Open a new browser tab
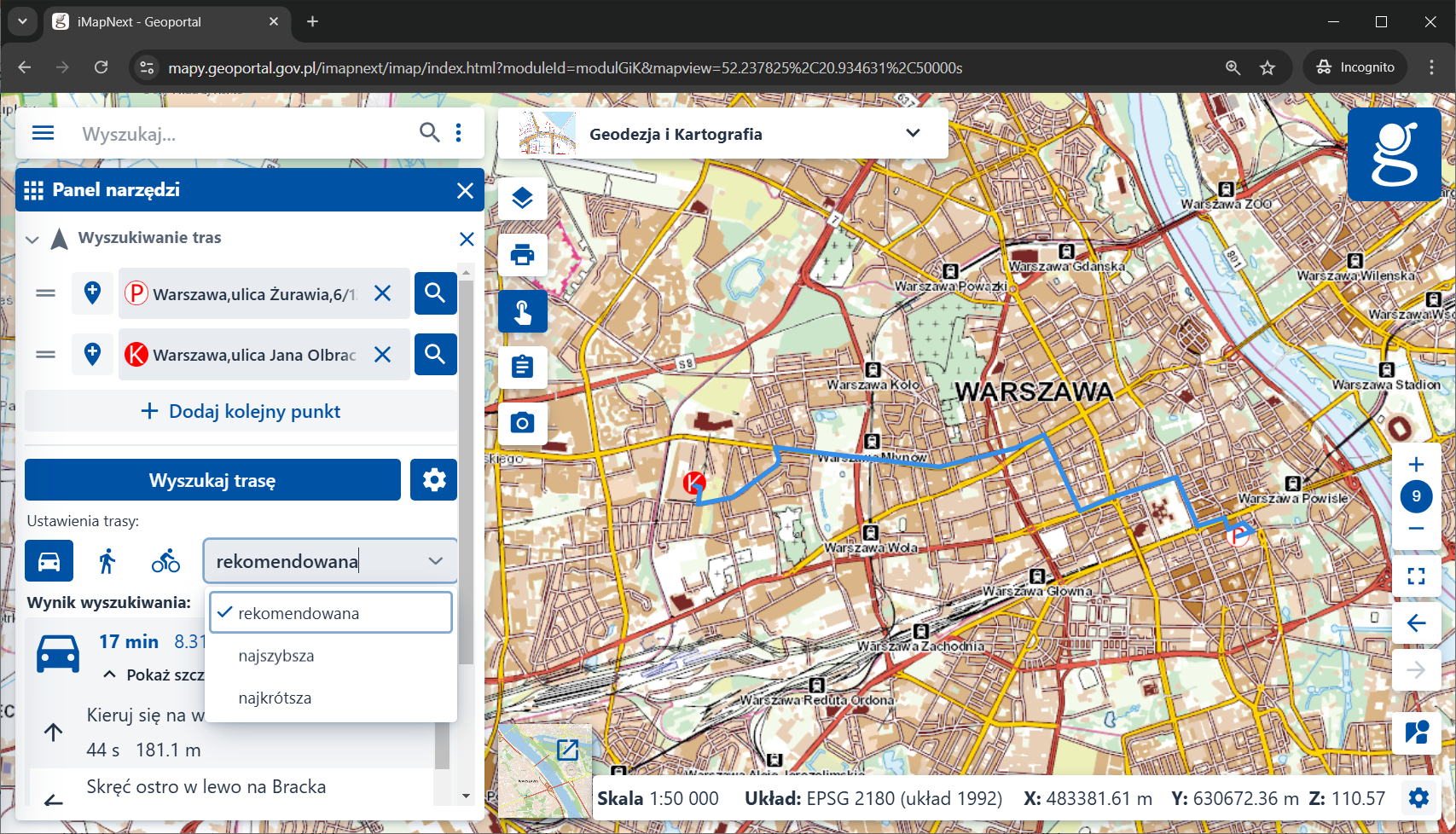Screen dimensions: 1456x834 [313, 21]
